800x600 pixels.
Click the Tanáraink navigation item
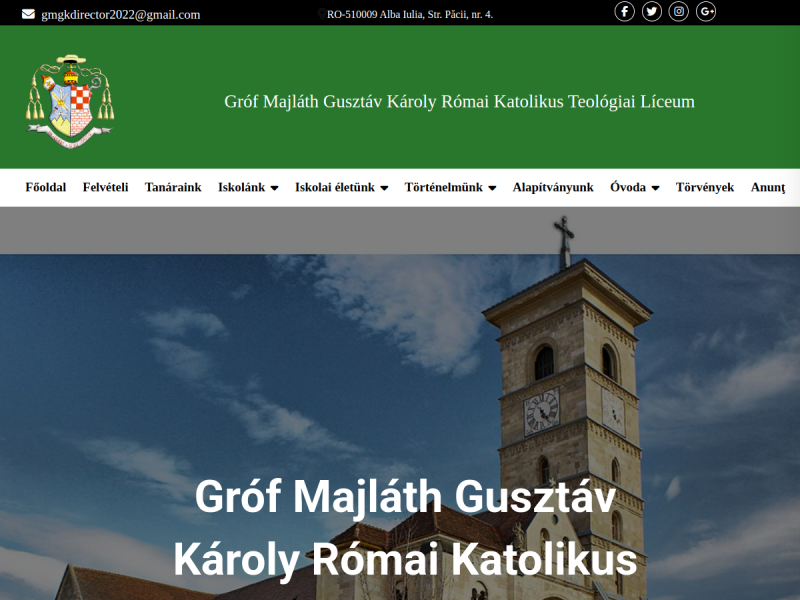point(172,187)
